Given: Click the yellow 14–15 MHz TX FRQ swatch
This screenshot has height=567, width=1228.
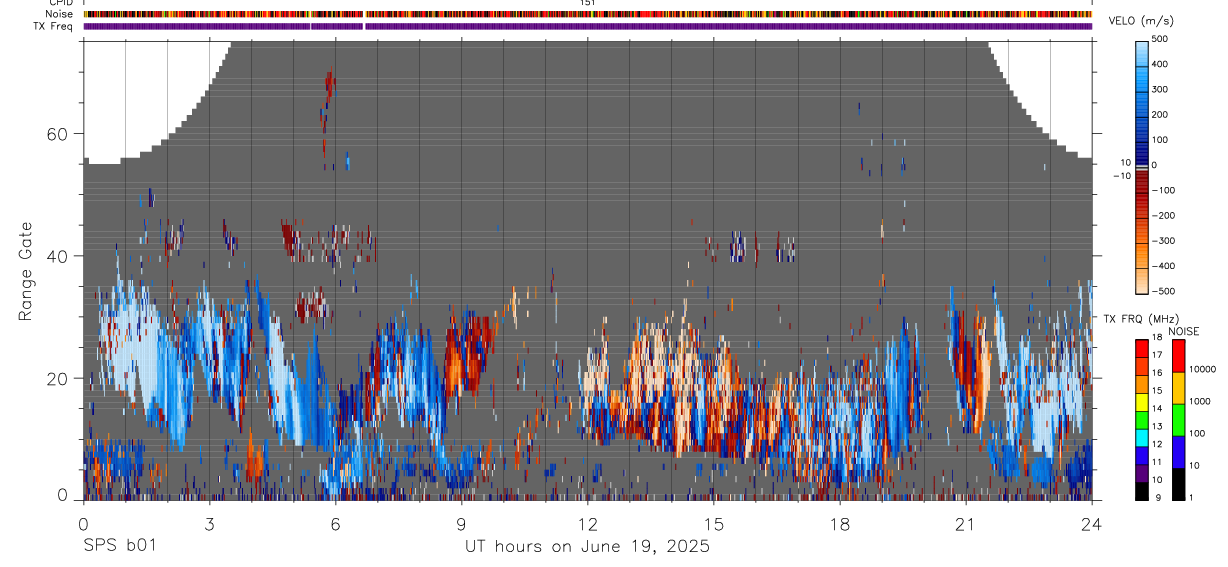Looking at the screenshot, I should 1141,402.
